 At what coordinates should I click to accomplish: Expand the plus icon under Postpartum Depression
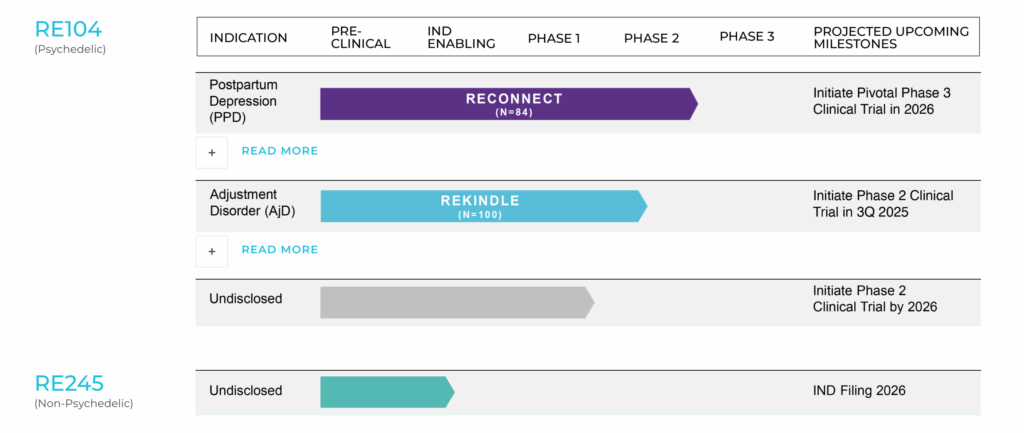click(x=212, y=153)
